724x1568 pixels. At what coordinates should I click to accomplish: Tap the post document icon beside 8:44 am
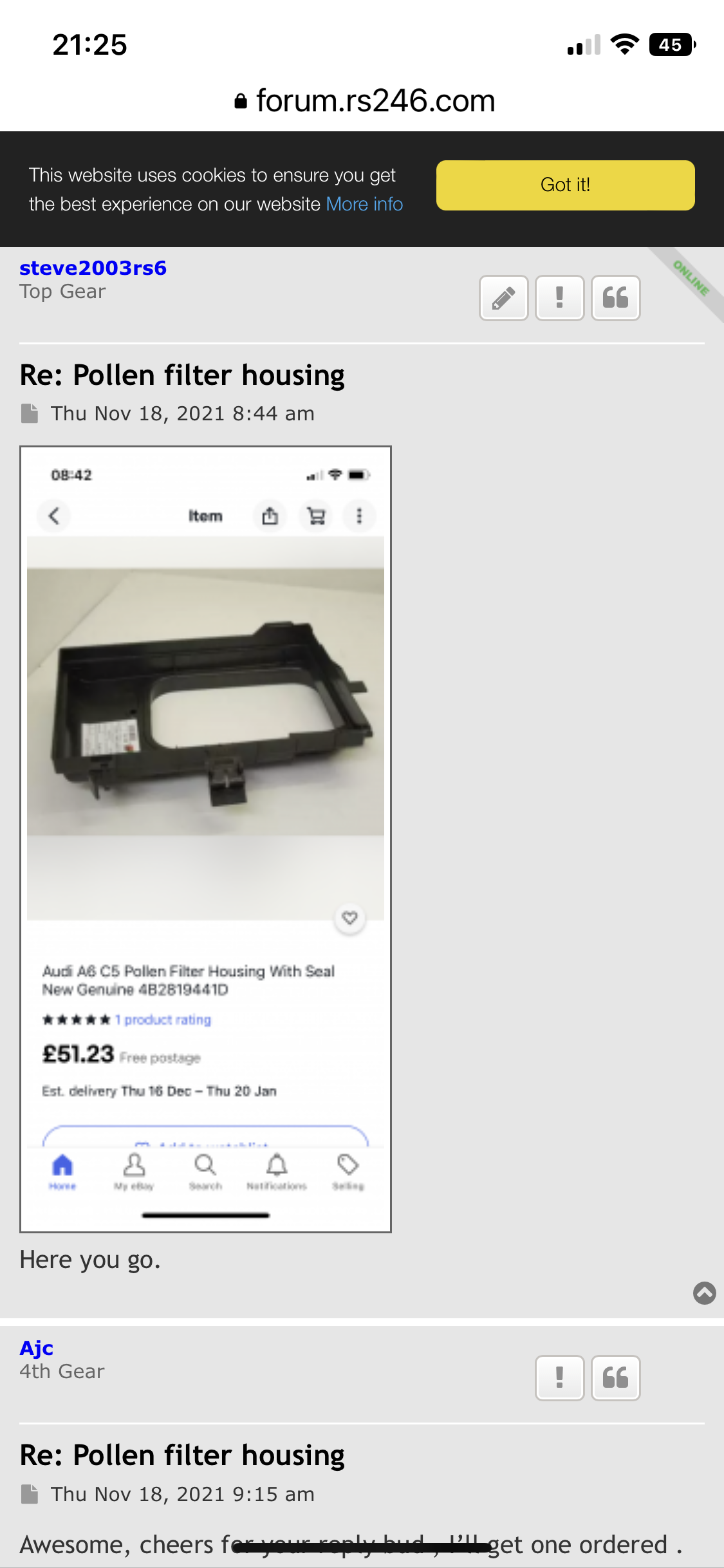click(x=30, y=413)
